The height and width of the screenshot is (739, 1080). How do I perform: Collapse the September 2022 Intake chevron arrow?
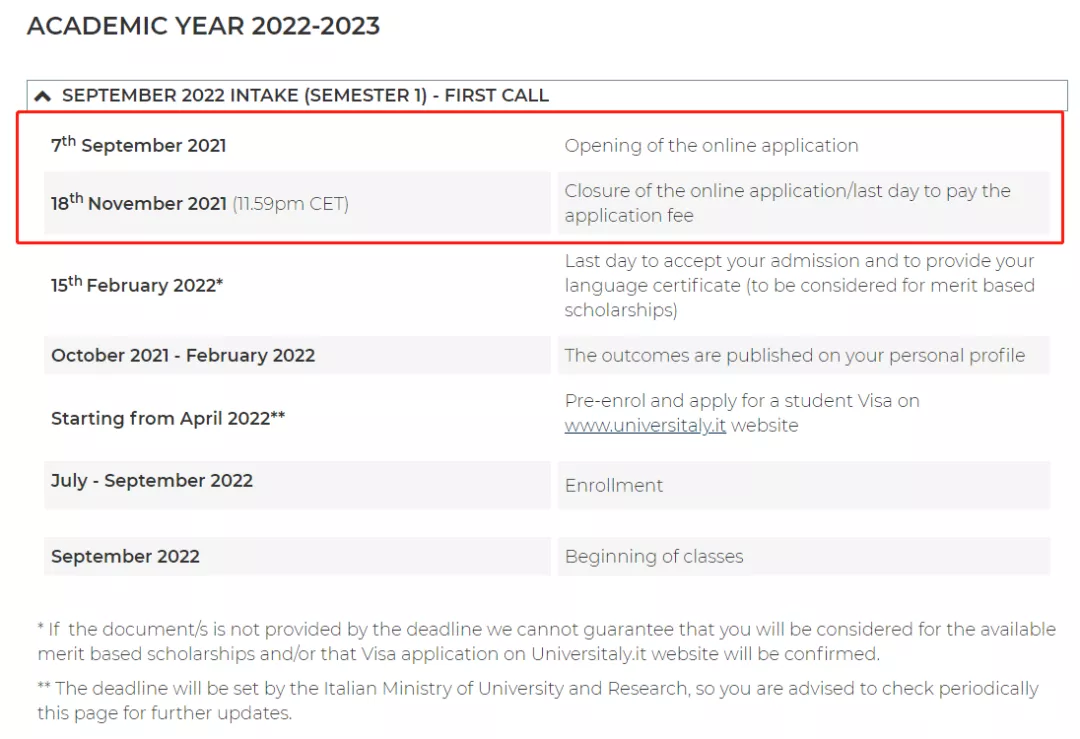click(42, 96)
